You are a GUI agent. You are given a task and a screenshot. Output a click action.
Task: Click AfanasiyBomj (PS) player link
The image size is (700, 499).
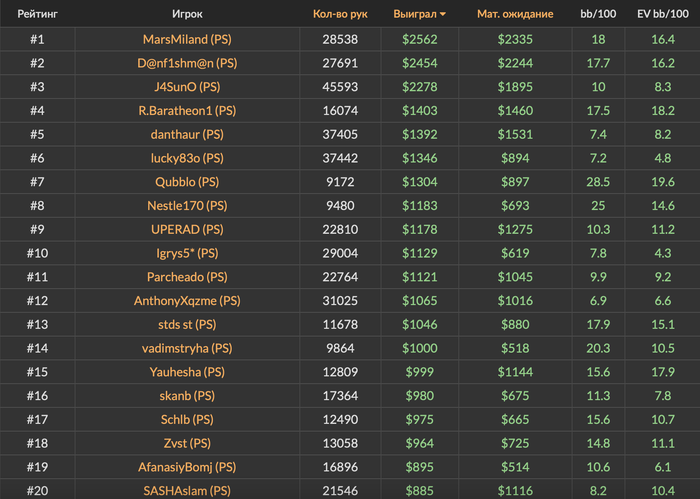187,467
